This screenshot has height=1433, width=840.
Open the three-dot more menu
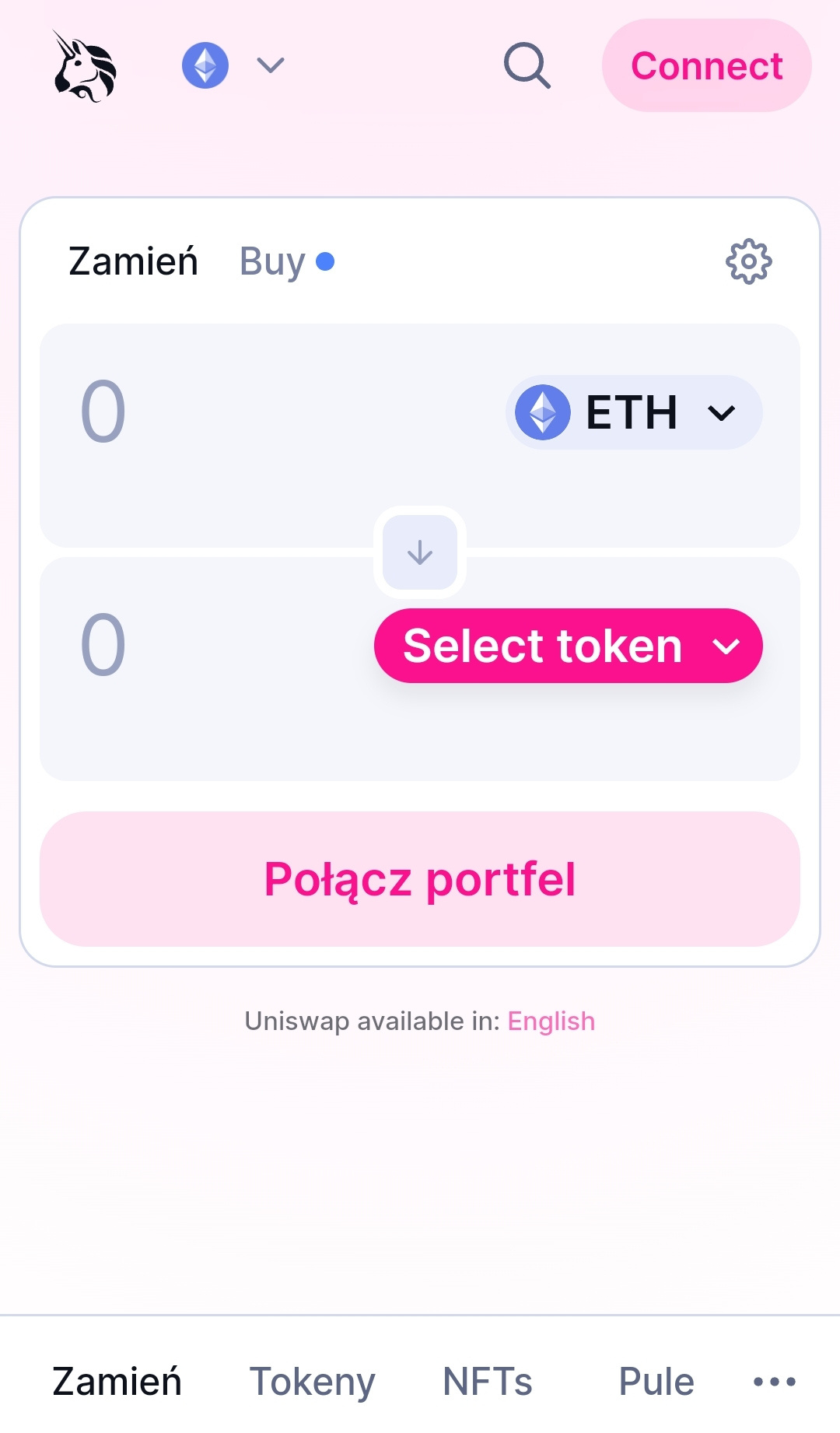point(775,1382)
